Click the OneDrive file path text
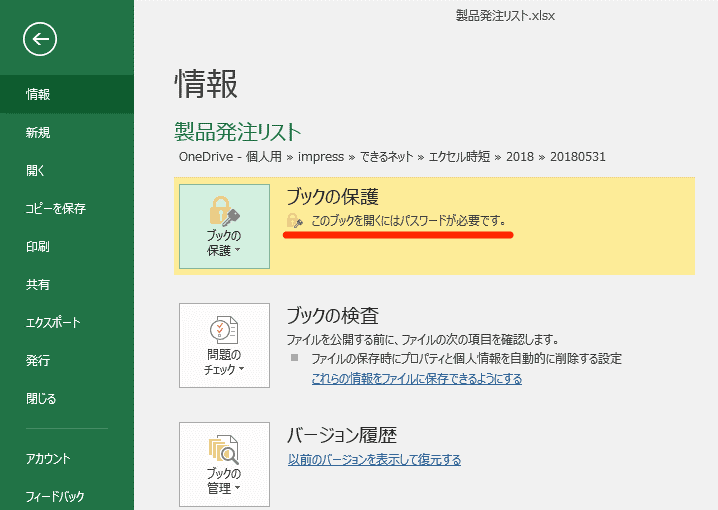The height and width of the screenshot is (510, 718). pos(392,157)
